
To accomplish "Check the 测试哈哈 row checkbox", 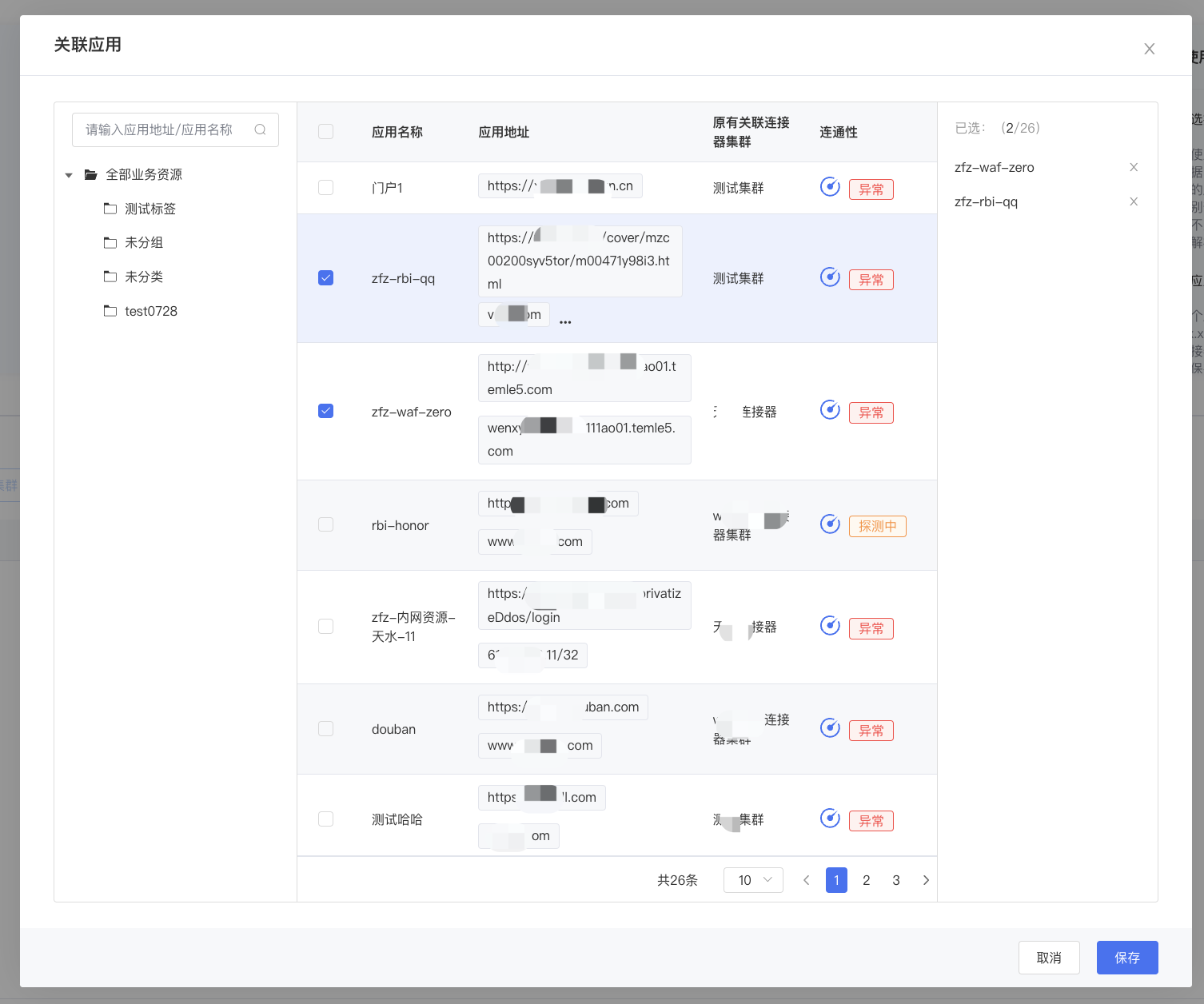I will coord(325,819).
